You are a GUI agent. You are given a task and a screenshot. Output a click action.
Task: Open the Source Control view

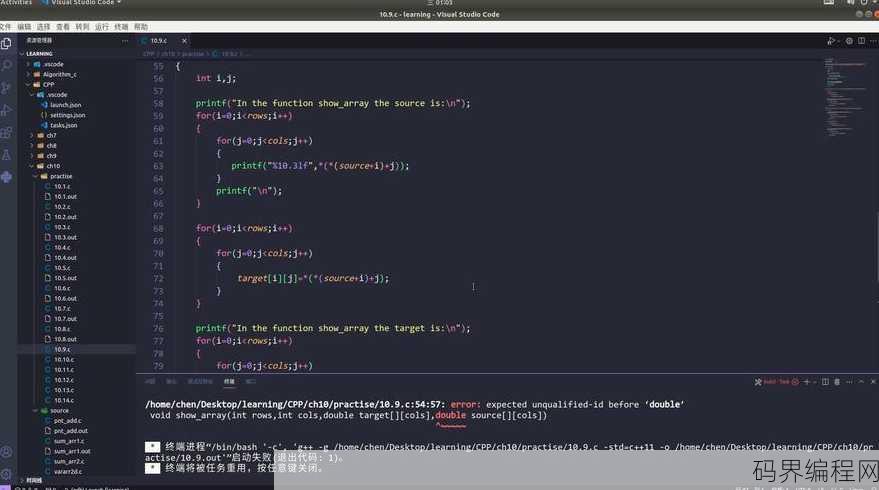pos(6,88)
